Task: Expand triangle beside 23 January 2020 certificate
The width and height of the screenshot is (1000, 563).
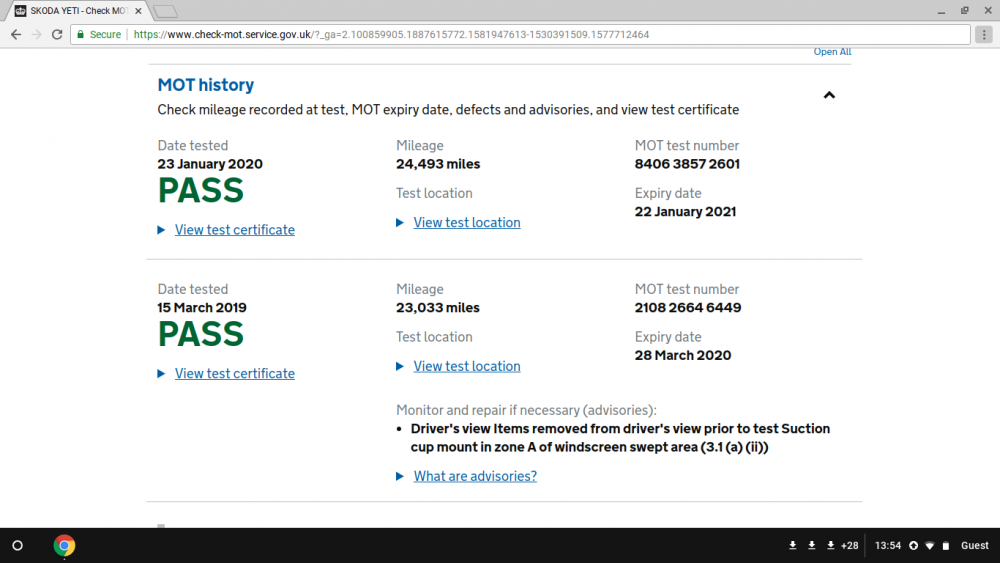Action: (x=161, y=230)
